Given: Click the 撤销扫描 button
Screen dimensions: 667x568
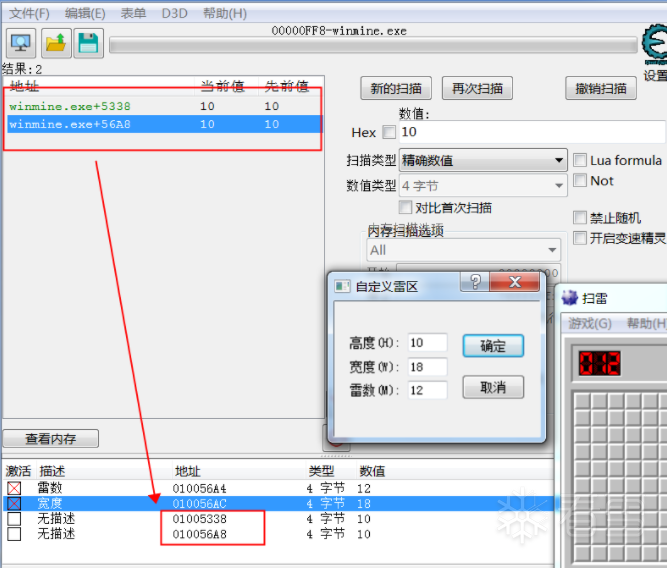Looking at the screenshot, I should tap(601, 88).
